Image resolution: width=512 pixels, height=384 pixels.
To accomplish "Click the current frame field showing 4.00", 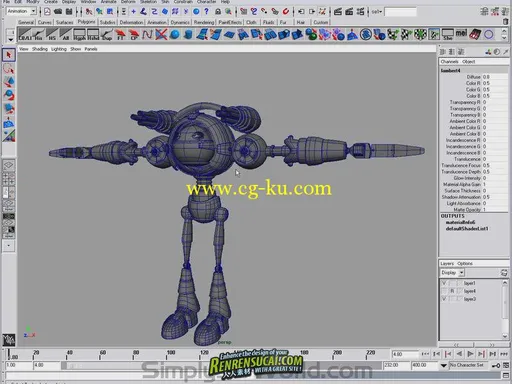I will tap(405, 354).
